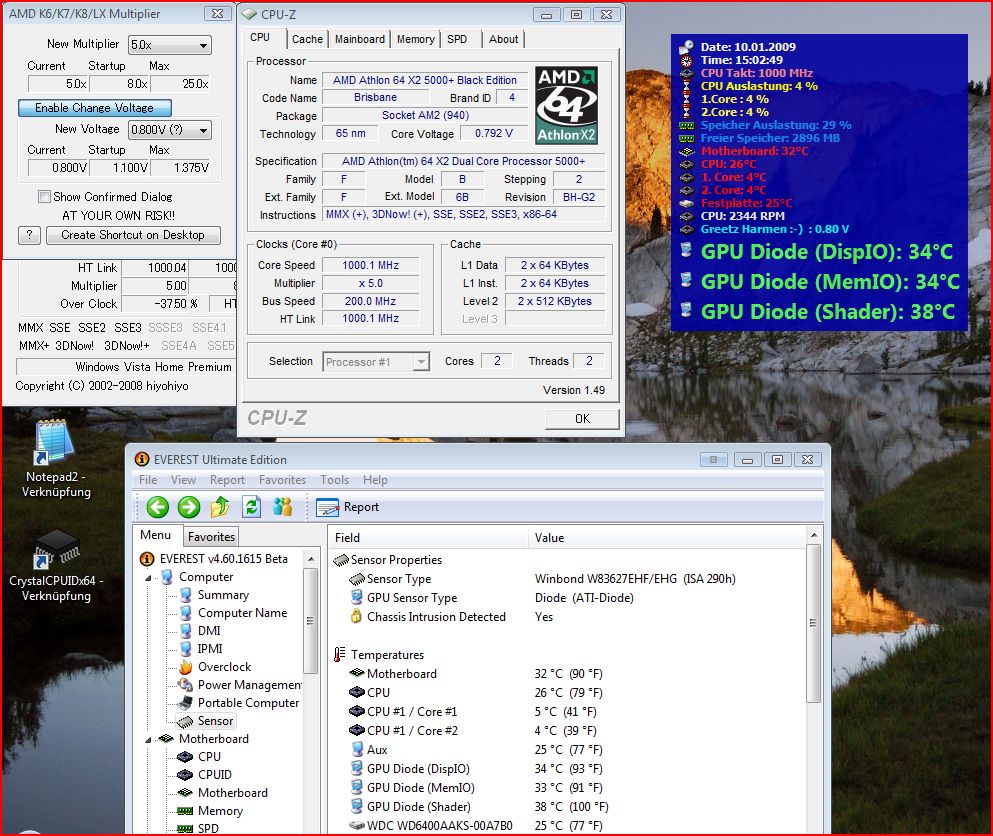993x836 pixels.
Task: Click the question mark help button
Action: click(29, 235)
